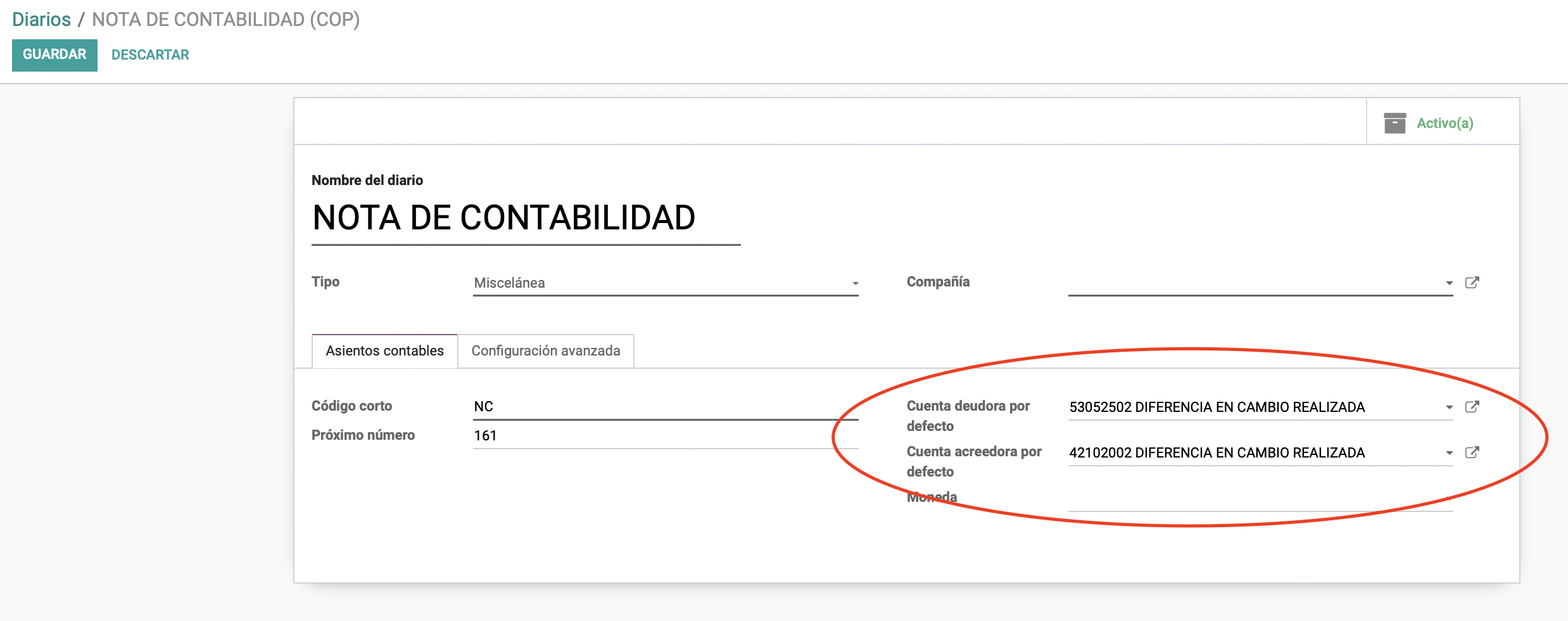Edit the Nombre del diario field
Viewport: 1568px width, 621px height.
pos(526,218)
